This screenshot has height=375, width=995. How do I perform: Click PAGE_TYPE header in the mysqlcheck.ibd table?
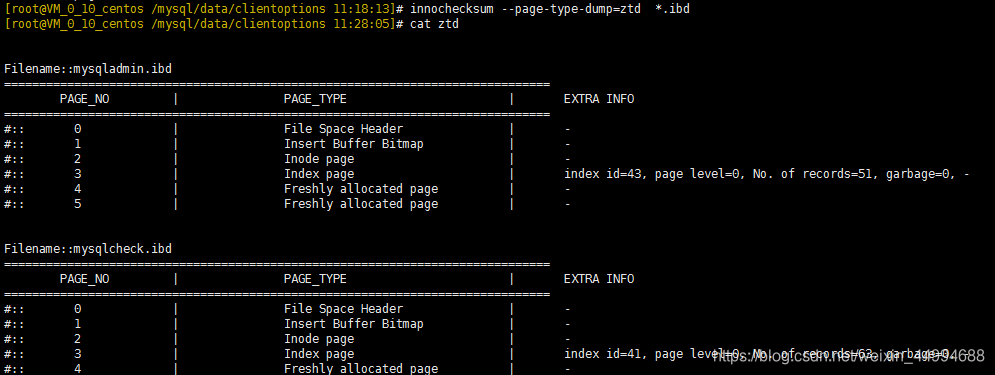pyautogui.click(x=315, y=279)
